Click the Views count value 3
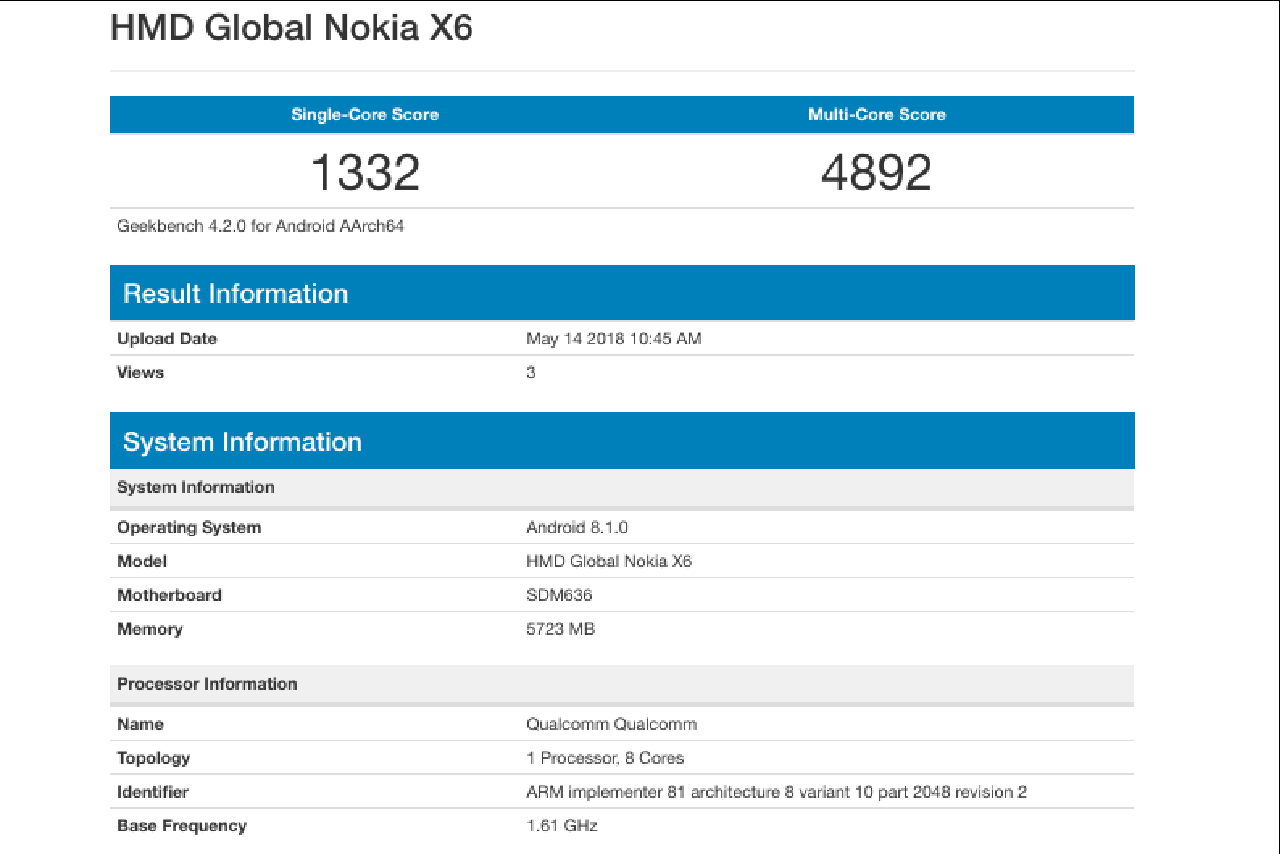 531,373
